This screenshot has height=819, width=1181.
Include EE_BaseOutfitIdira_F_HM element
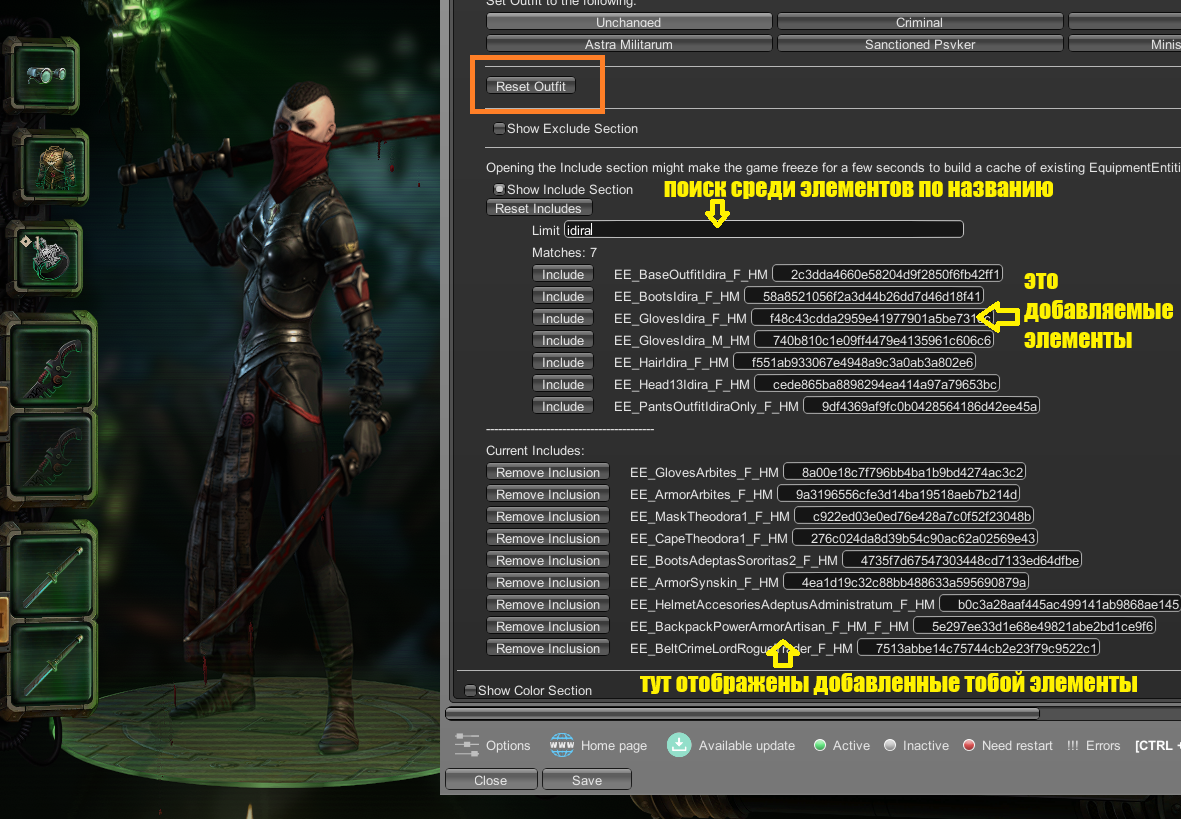point(563,274)
